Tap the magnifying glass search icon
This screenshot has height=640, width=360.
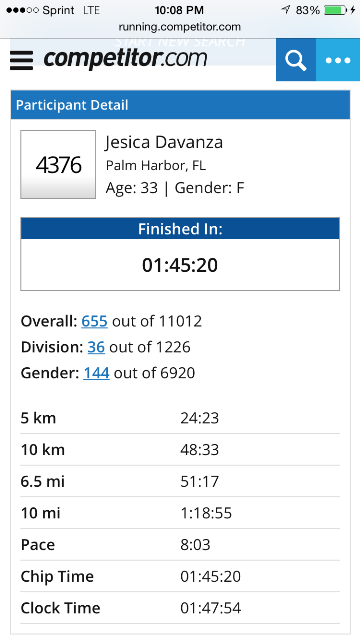(x=296, y=60)
